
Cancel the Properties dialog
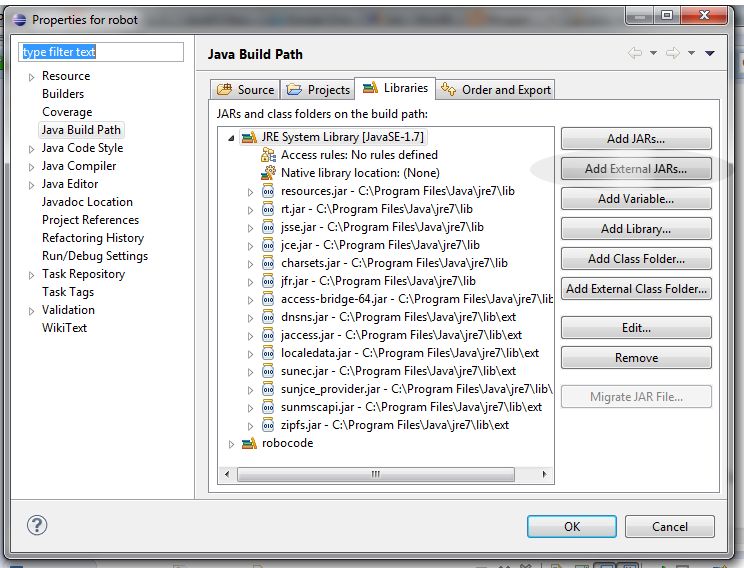[x=670, y=527]
